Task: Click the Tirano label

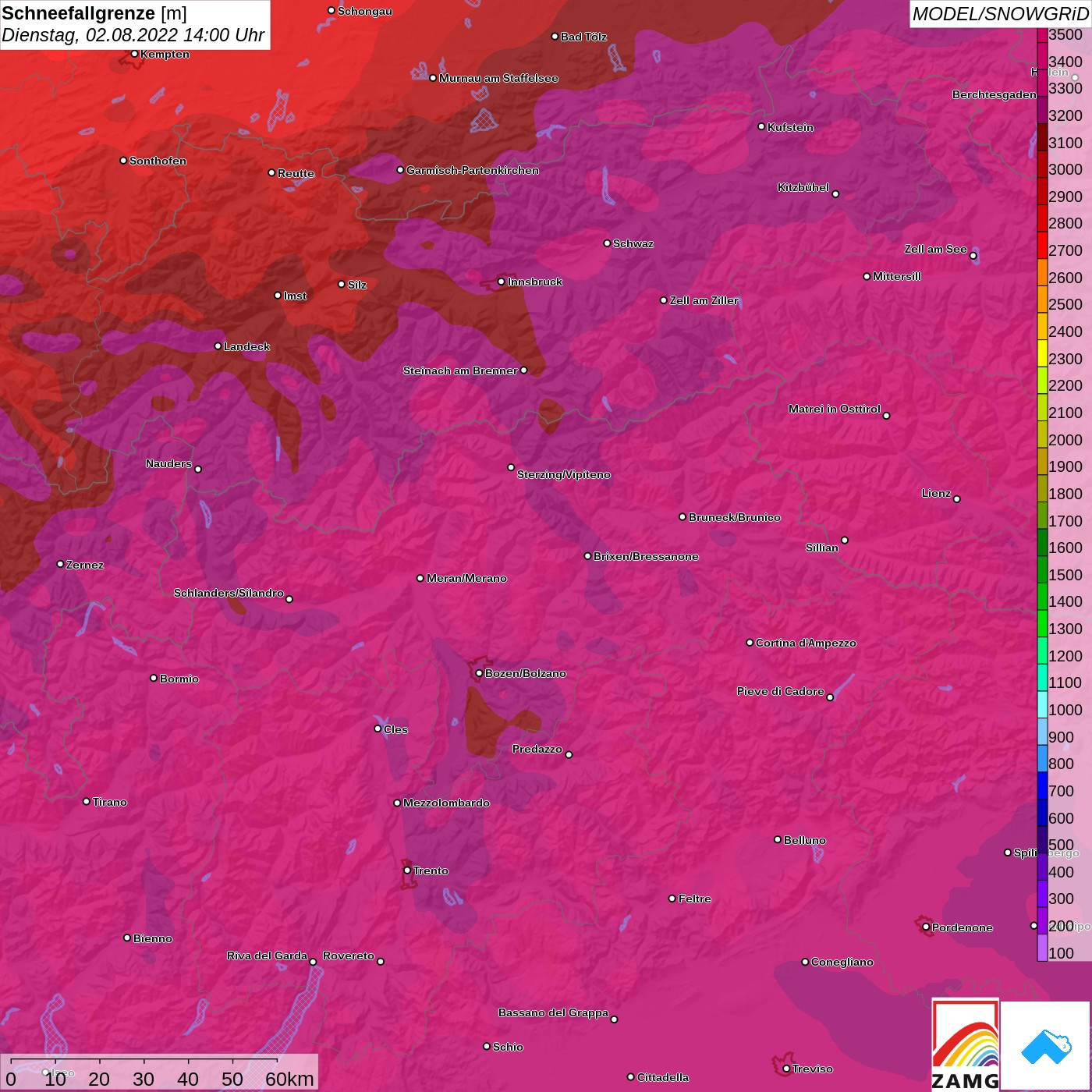Action: [x=109, y=802]
